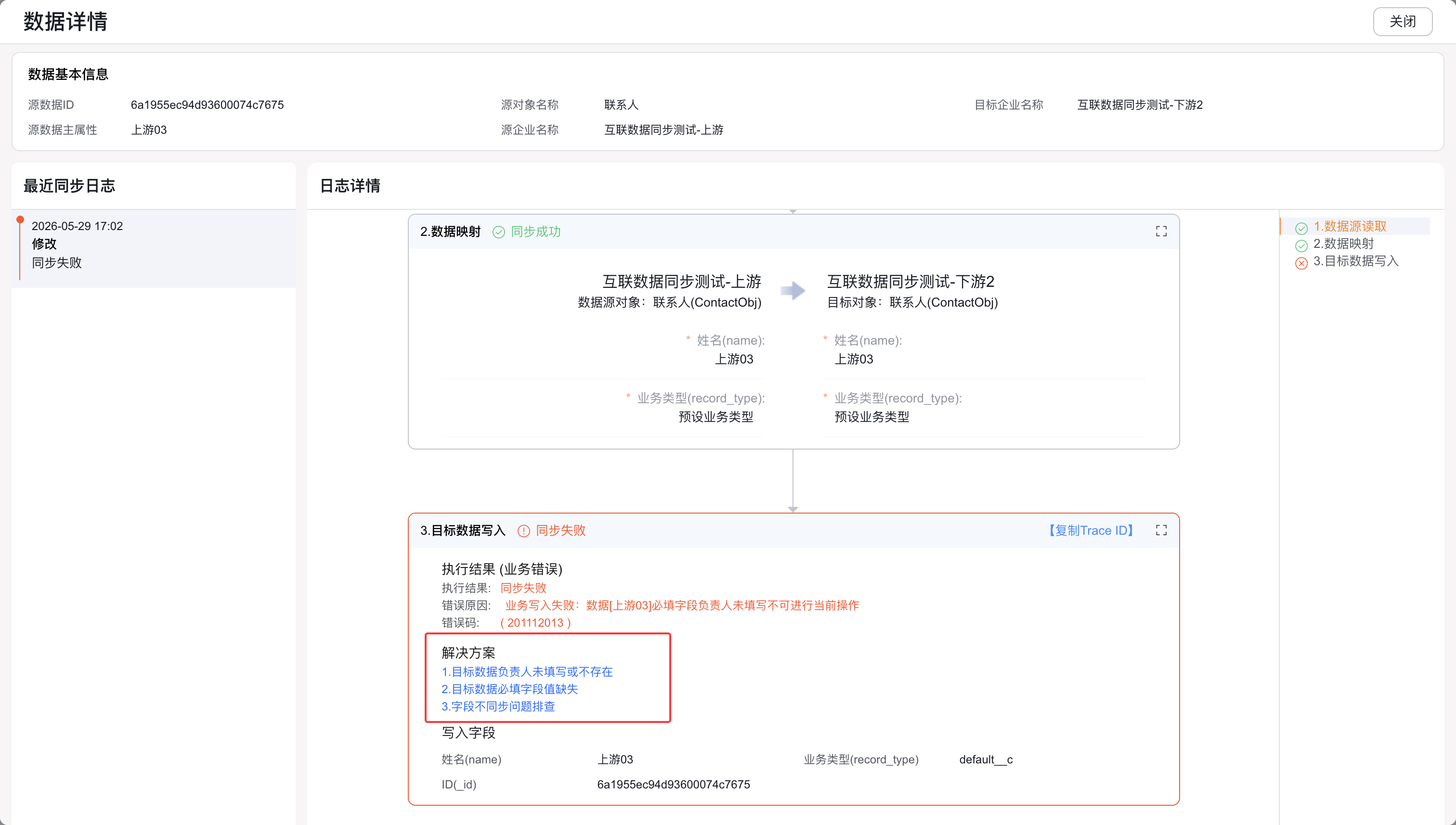The height and width of the screenshot is (825, 1456).
Task: Click the ID(_id) value in 写入字段
Action: [673, 784]
